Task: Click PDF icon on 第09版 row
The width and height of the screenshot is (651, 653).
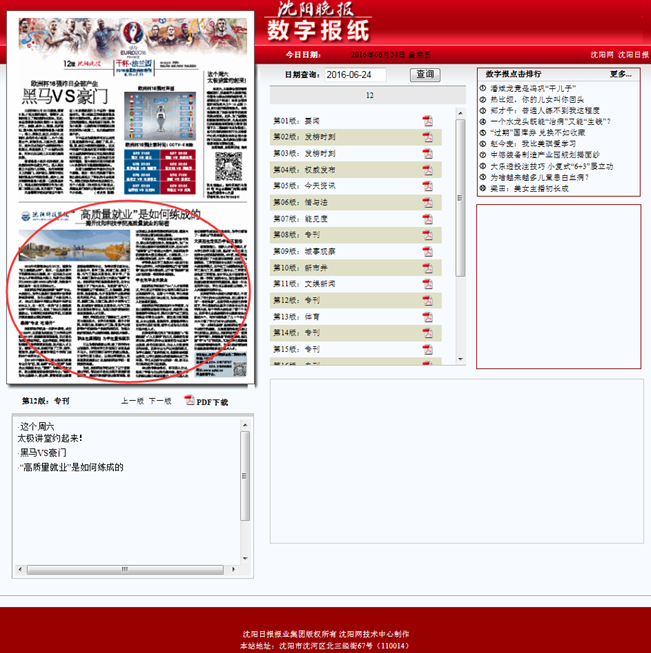Action: point(427,251)
